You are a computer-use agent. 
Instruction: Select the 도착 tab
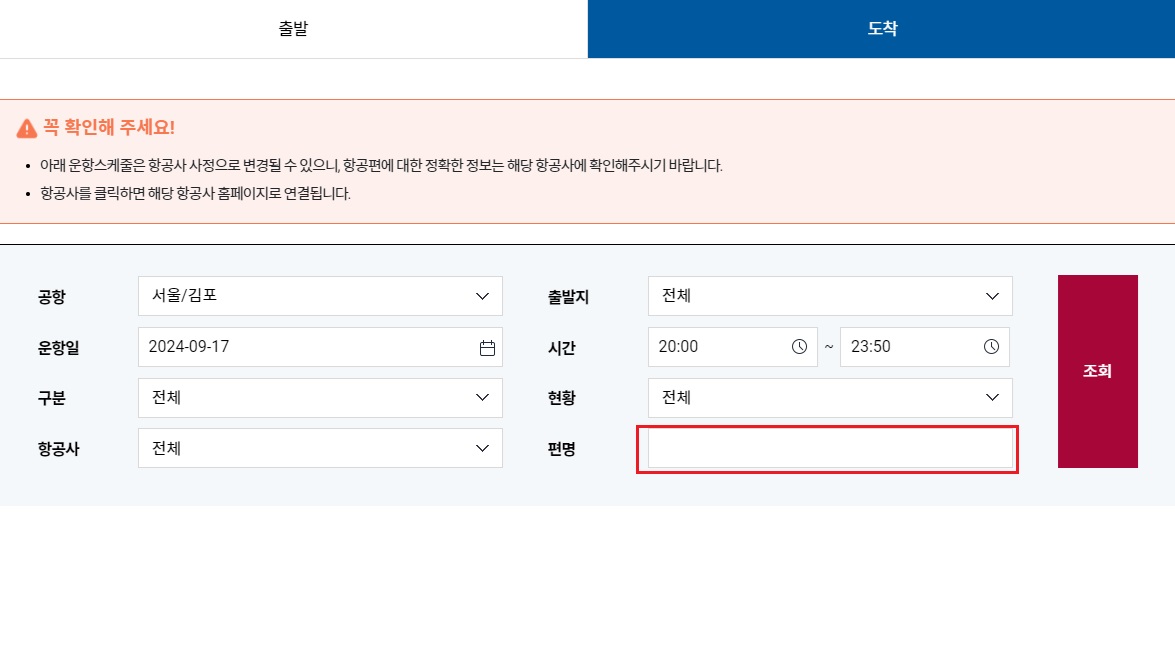[x=881, y=28]
